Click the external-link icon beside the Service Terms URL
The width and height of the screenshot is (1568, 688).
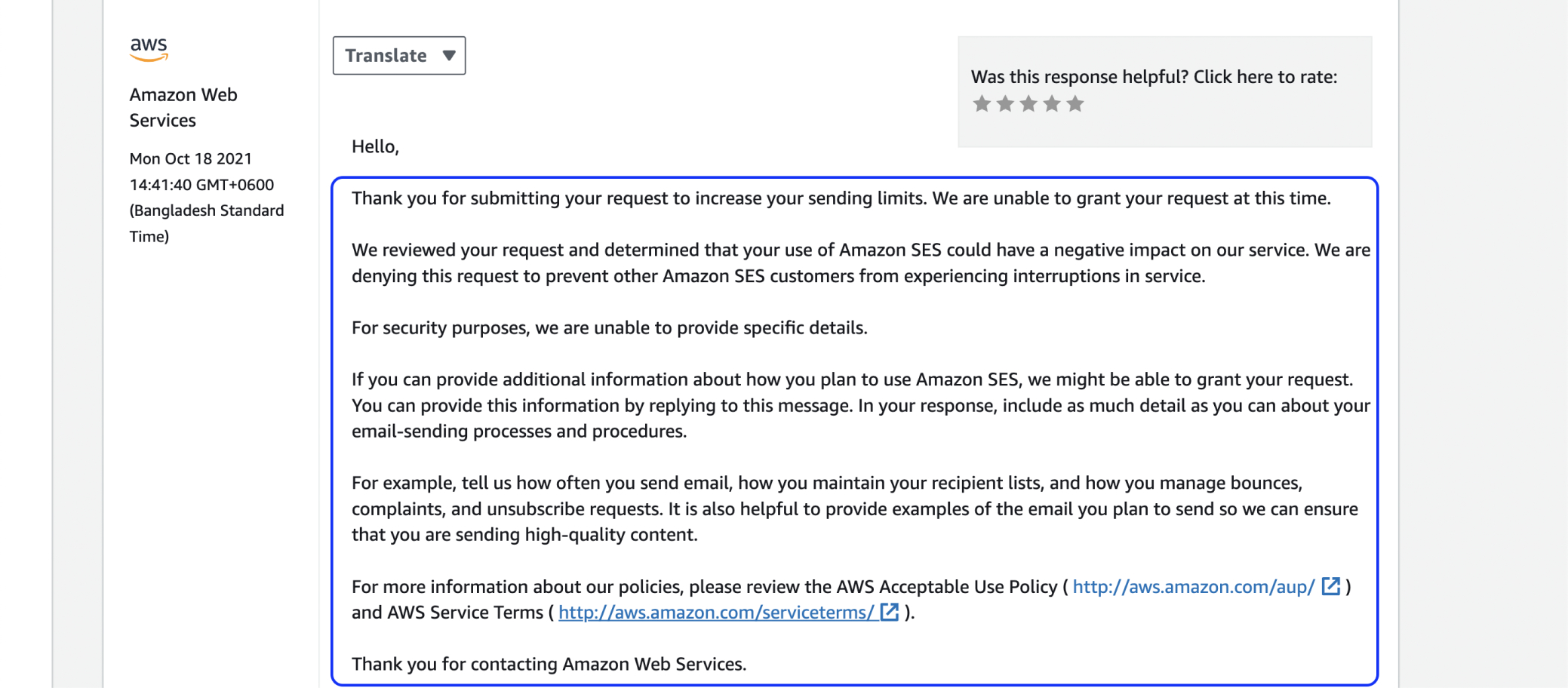pos(890,613)
